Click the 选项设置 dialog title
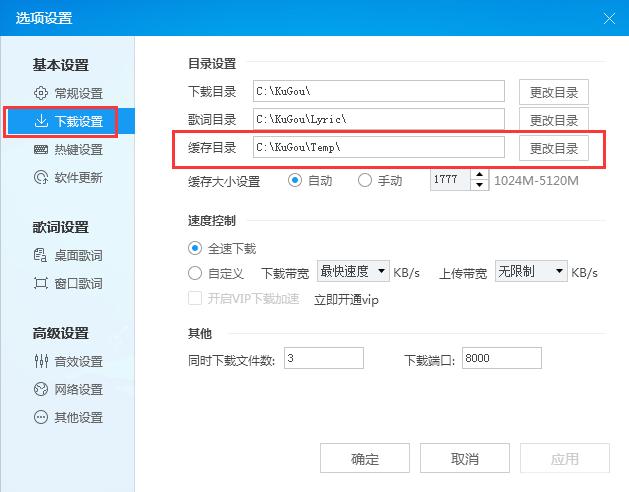 [44, 18]
